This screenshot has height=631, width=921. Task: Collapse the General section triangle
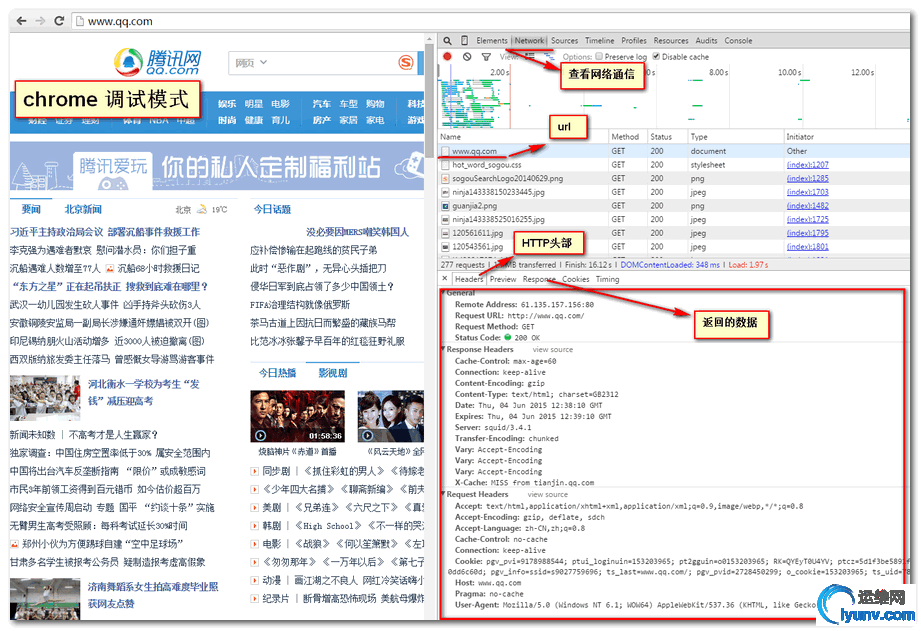pos(443,292)
